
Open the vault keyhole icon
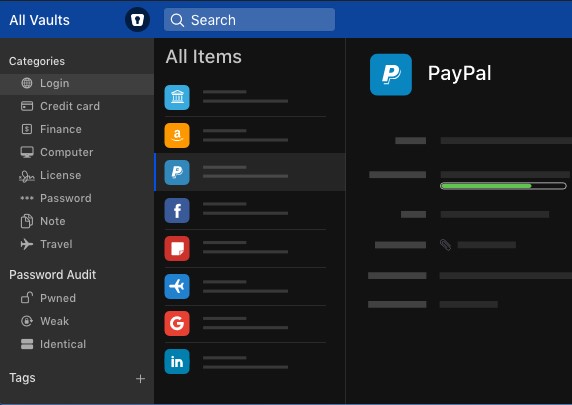[x=137, y=20]
